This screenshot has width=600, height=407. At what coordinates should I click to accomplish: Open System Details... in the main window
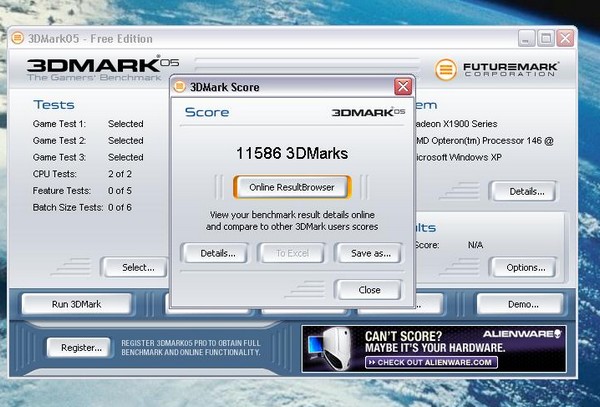(x=524, y=191)
